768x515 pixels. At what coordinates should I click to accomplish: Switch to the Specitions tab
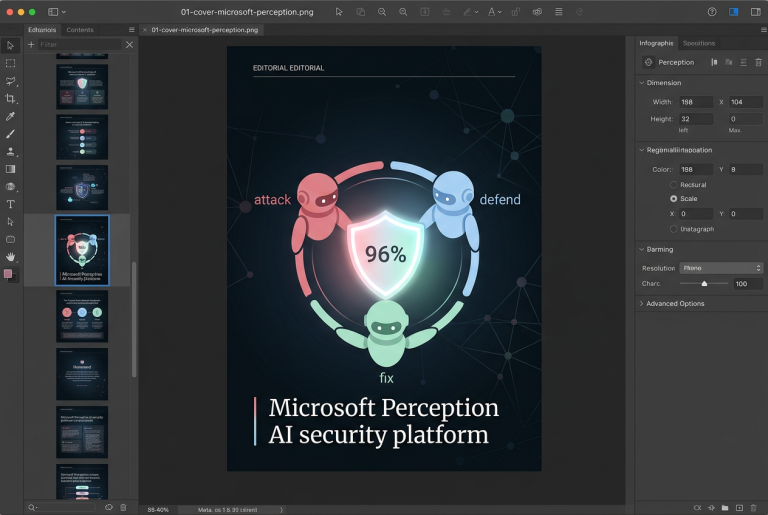tap(699, 43)
